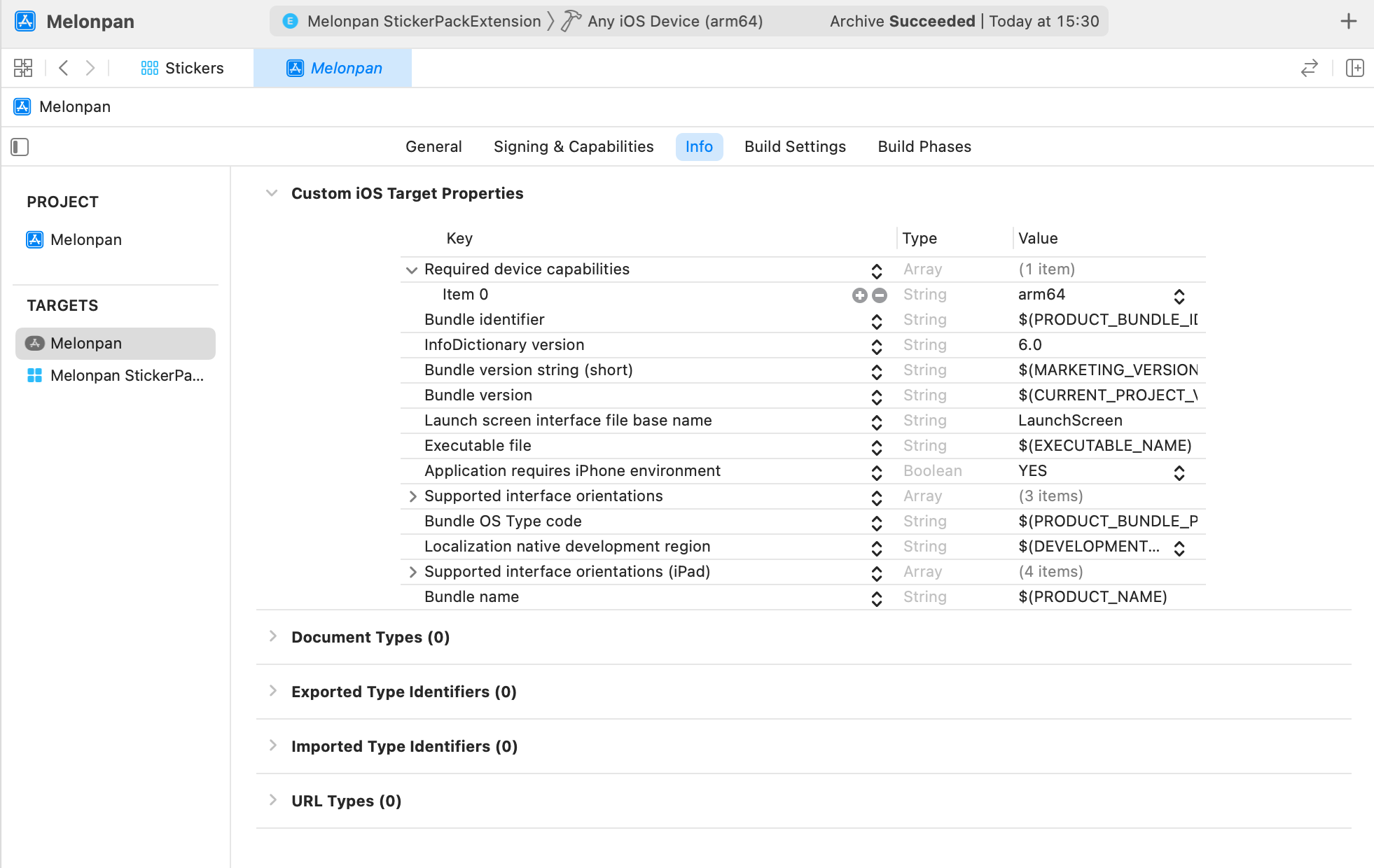
Task: Click the Value column header
Action: [1038, 239]
